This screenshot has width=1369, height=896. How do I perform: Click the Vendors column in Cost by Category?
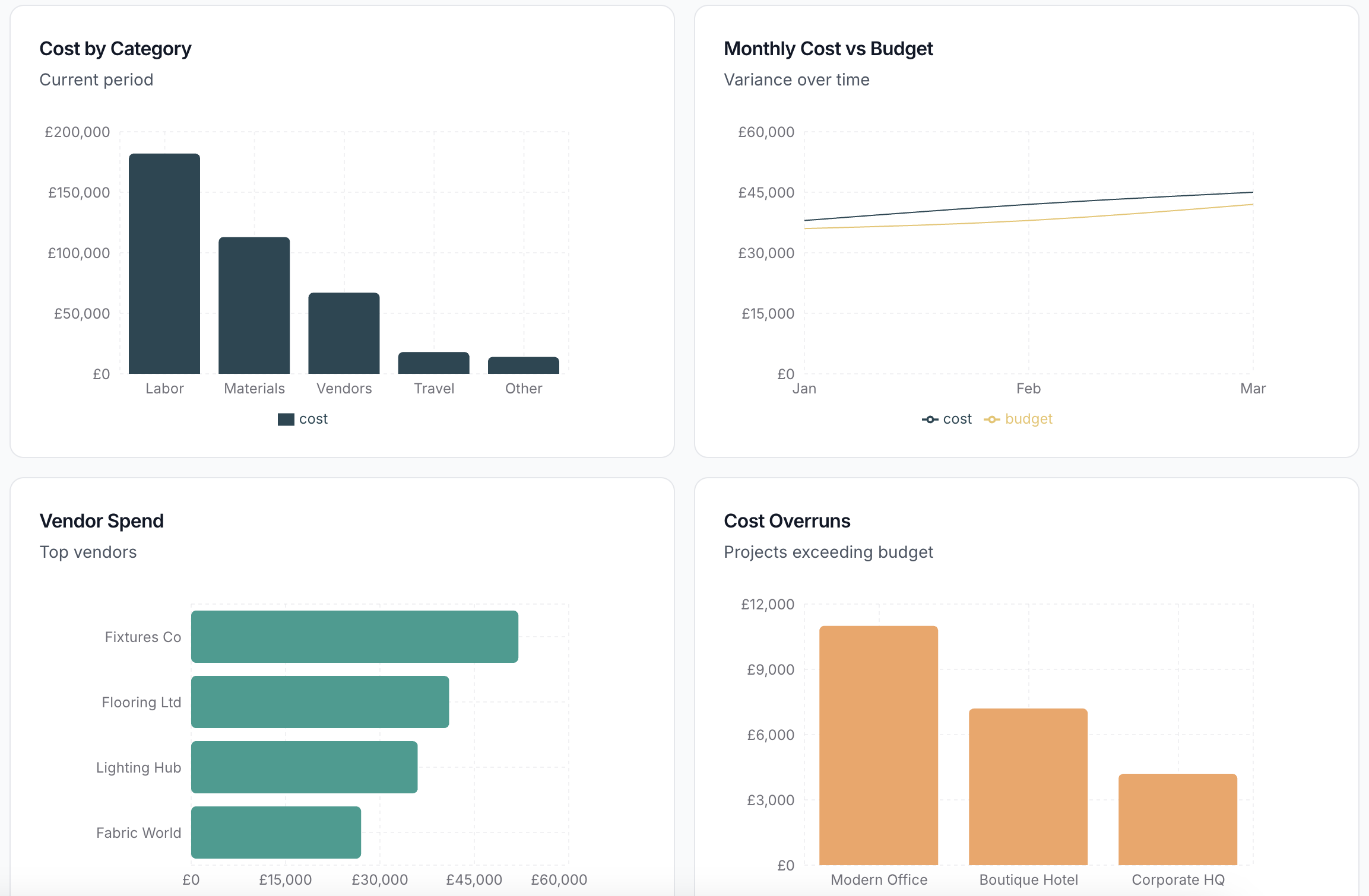coord(344,332)
